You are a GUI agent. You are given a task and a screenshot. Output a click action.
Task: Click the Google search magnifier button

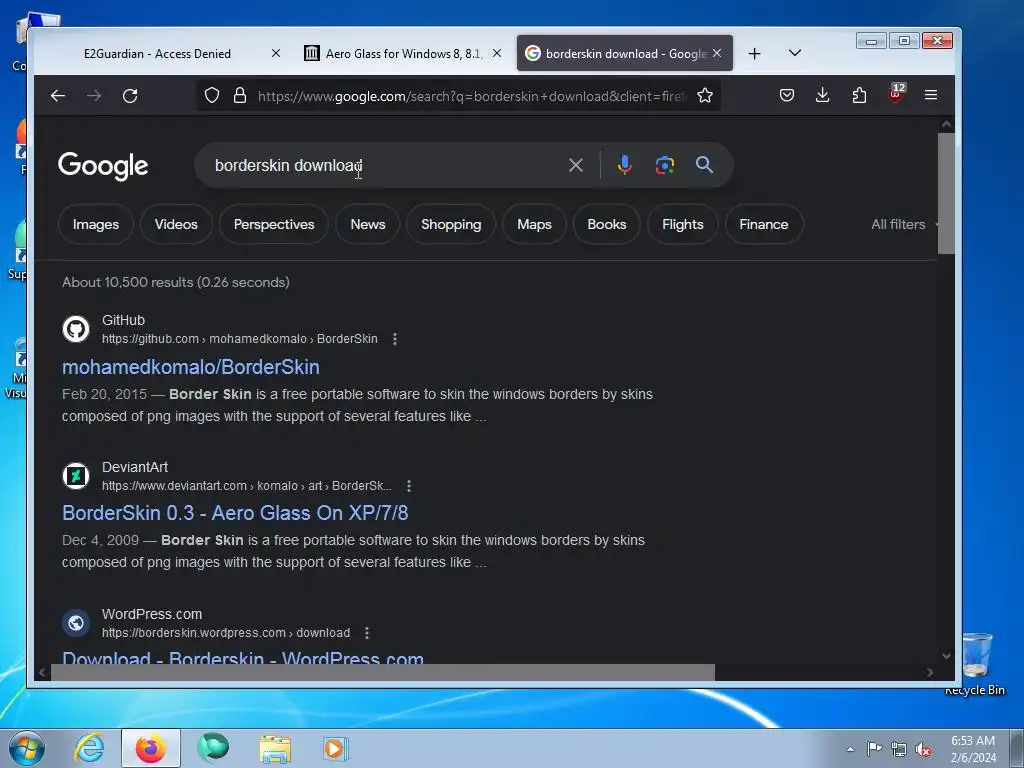[704, 165]
